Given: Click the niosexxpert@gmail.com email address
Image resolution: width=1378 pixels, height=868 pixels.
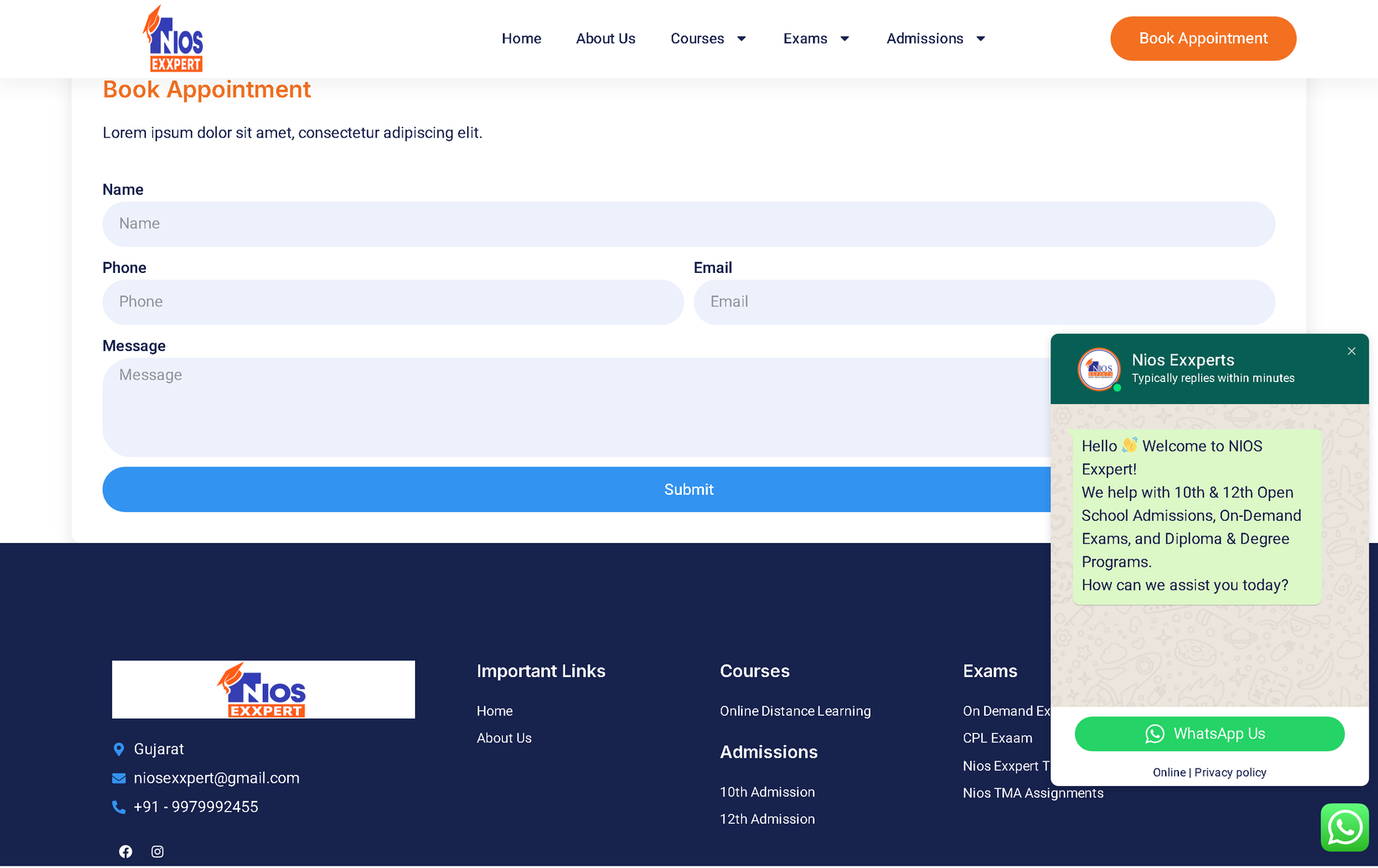Looking at the screenshot, I should (217, 778).
